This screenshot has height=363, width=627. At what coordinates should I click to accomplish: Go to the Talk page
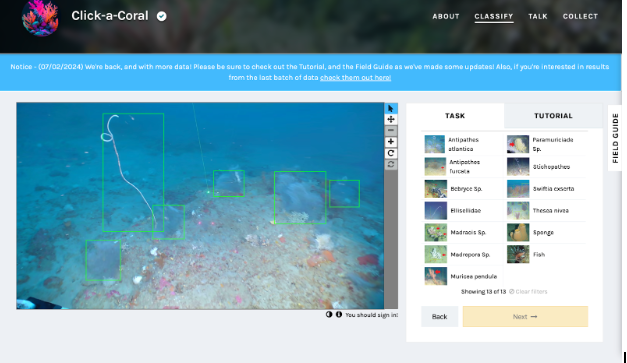click(x=538, y=16)
